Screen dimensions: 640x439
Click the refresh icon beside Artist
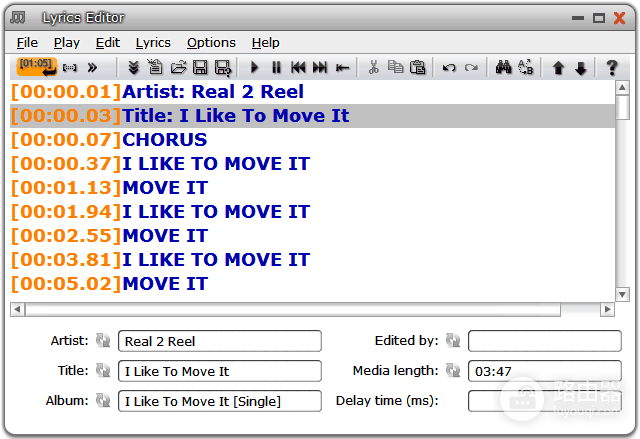pos(103,340)
